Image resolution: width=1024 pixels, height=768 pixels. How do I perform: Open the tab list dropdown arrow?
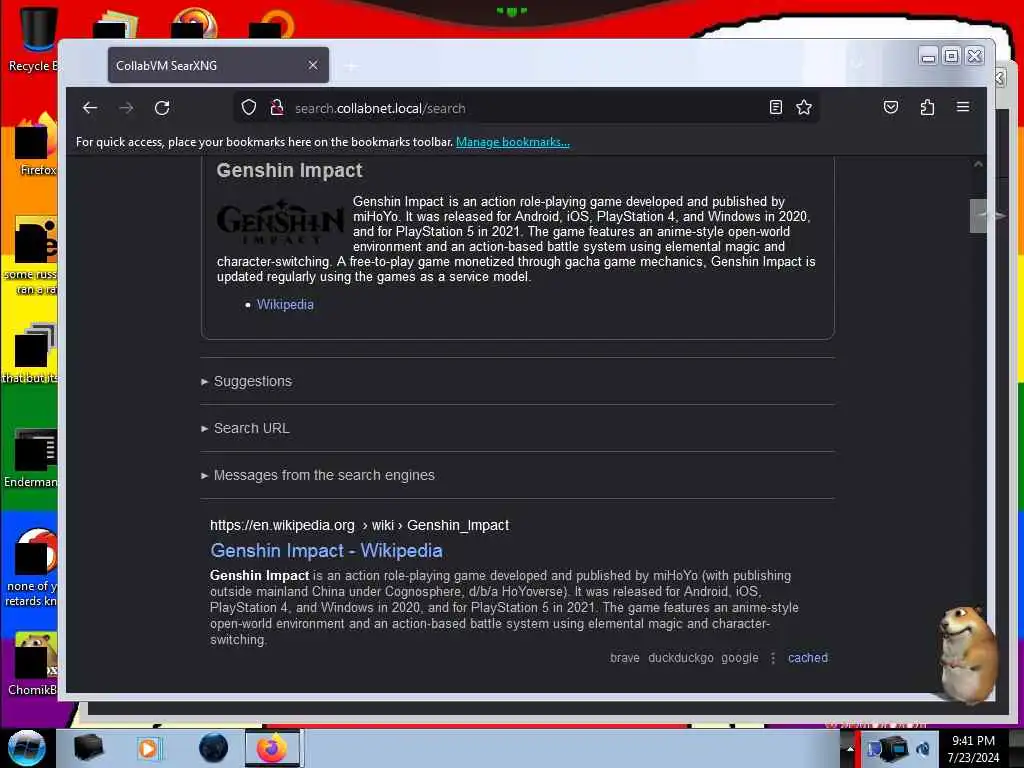857,65
